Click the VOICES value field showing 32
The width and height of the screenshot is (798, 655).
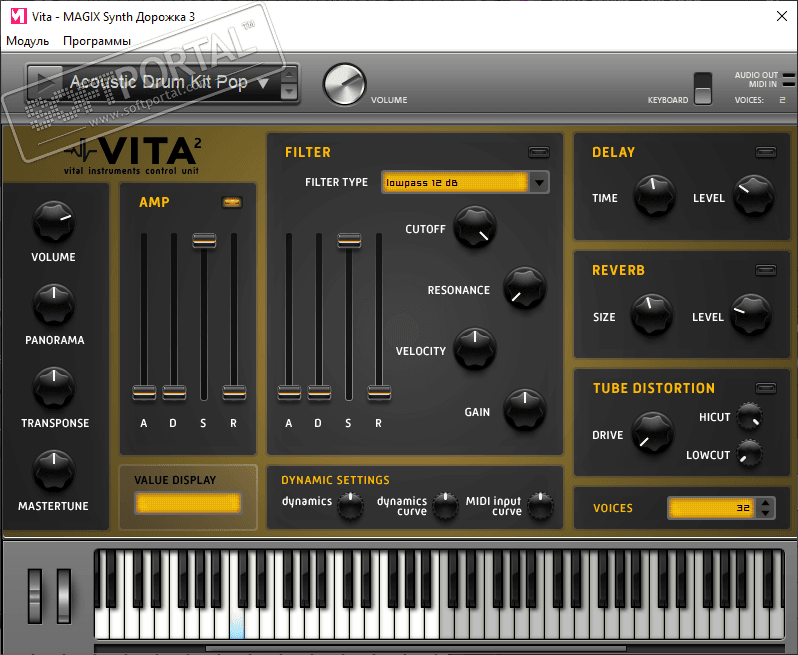pos(711,508)
